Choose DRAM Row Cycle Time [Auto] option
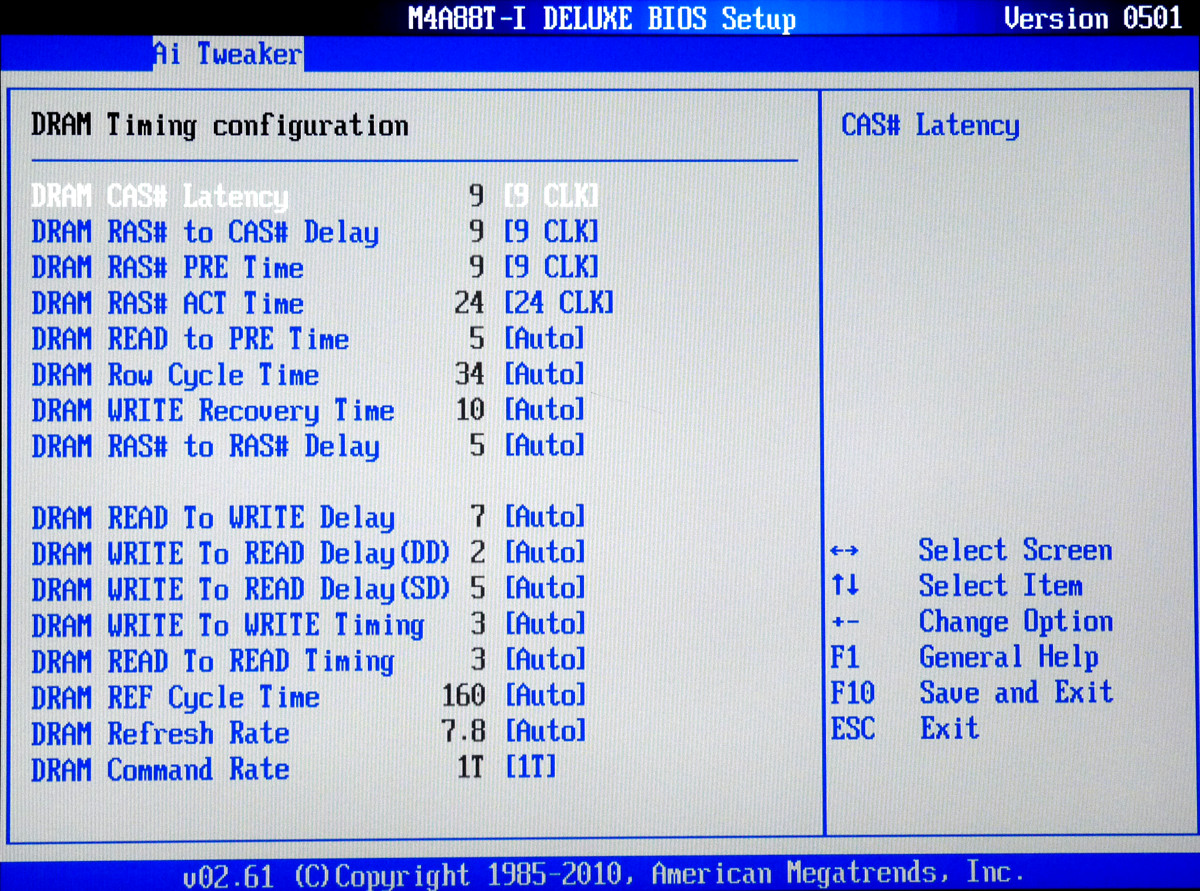 544,375
